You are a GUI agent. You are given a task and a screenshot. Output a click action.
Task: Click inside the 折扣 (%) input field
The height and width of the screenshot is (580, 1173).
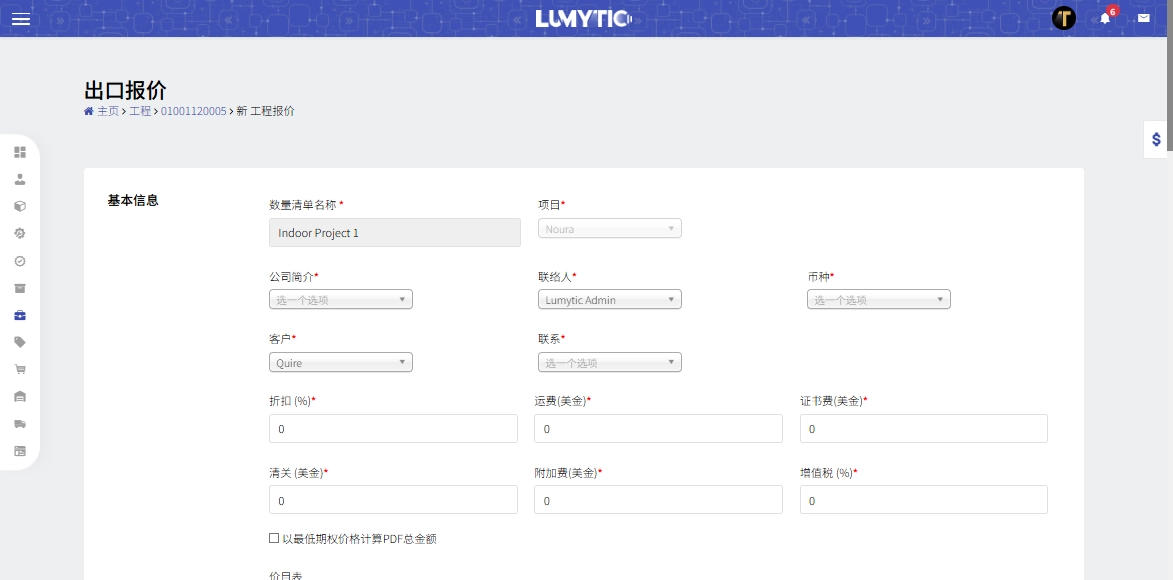tap(392, 428)
